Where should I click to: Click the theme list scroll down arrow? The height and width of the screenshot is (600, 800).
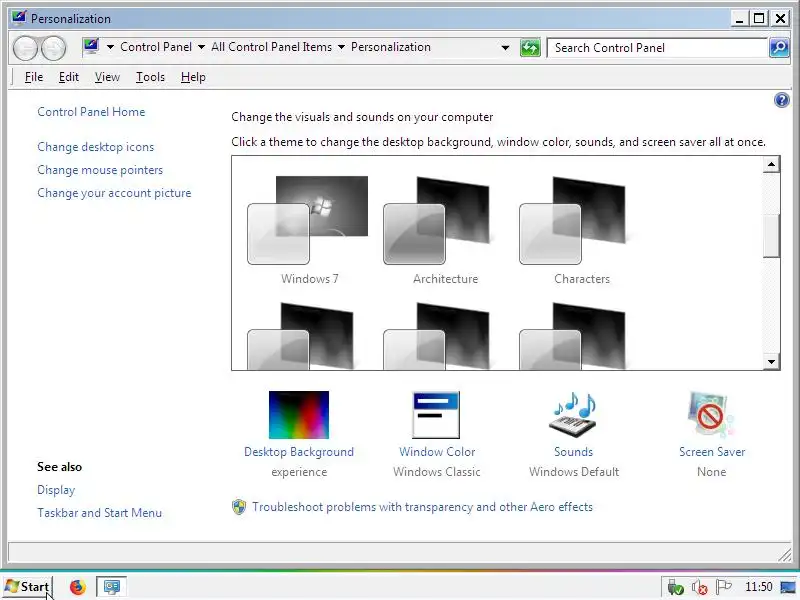[771, 362]
